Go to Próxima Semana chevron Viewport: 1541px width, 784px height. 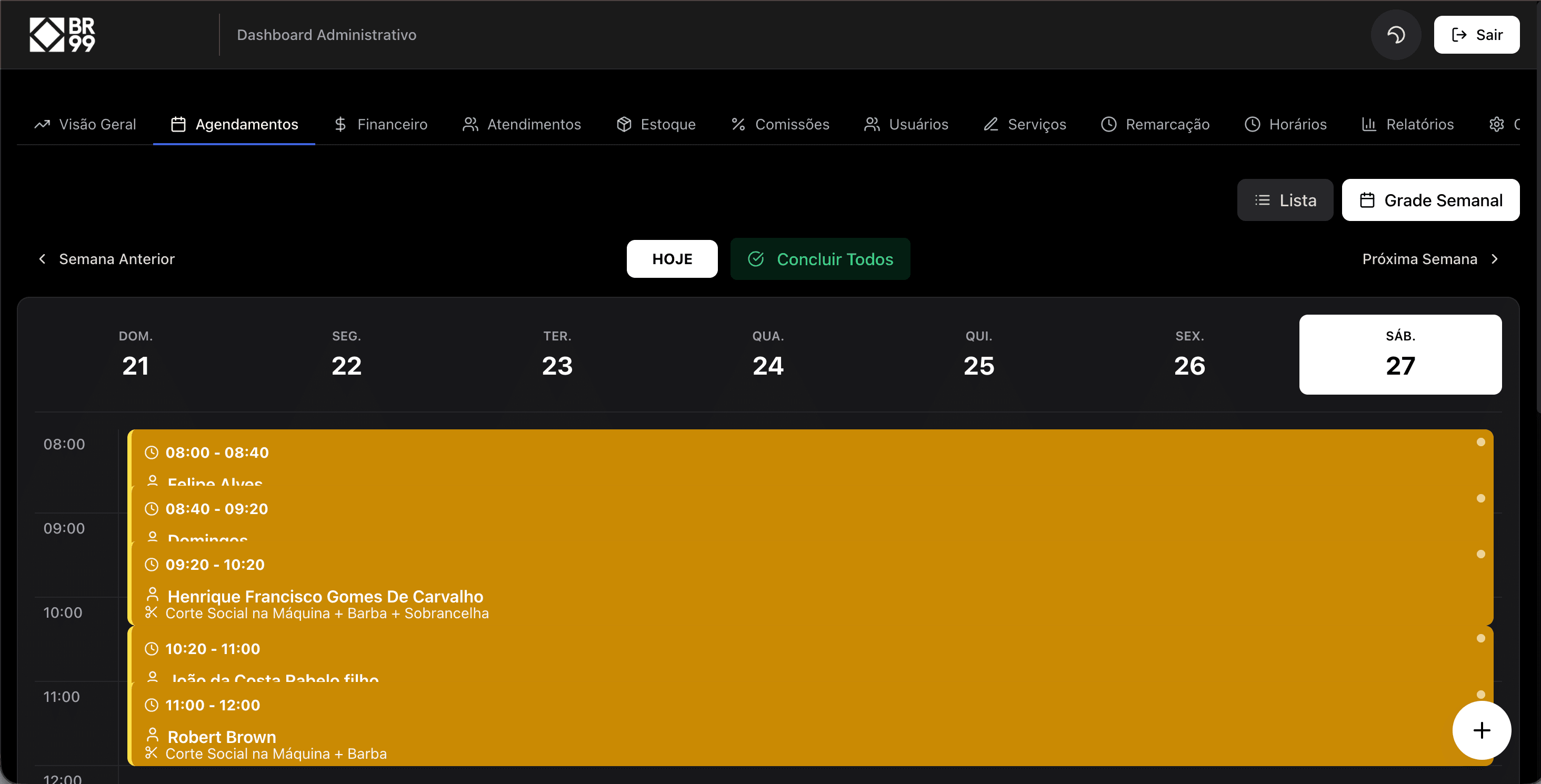[1494, 259]
